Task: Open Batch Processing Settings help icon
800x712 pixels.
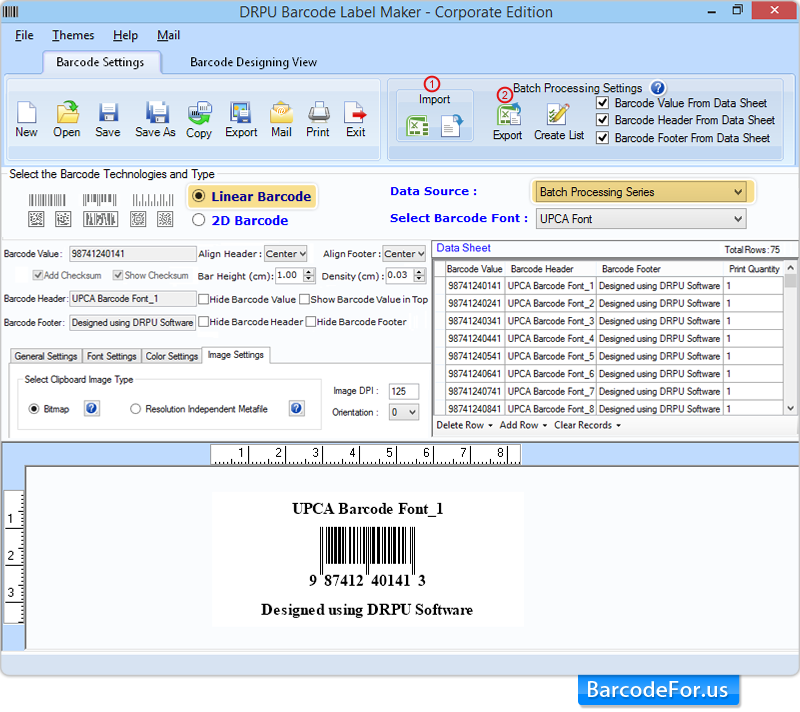Action: (x=658, y=88)
